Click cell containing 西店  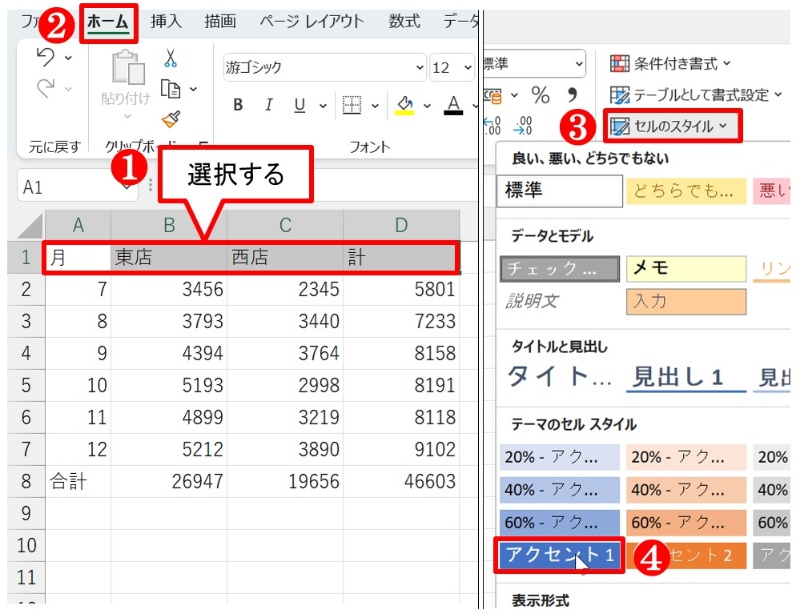pos(285,257)
